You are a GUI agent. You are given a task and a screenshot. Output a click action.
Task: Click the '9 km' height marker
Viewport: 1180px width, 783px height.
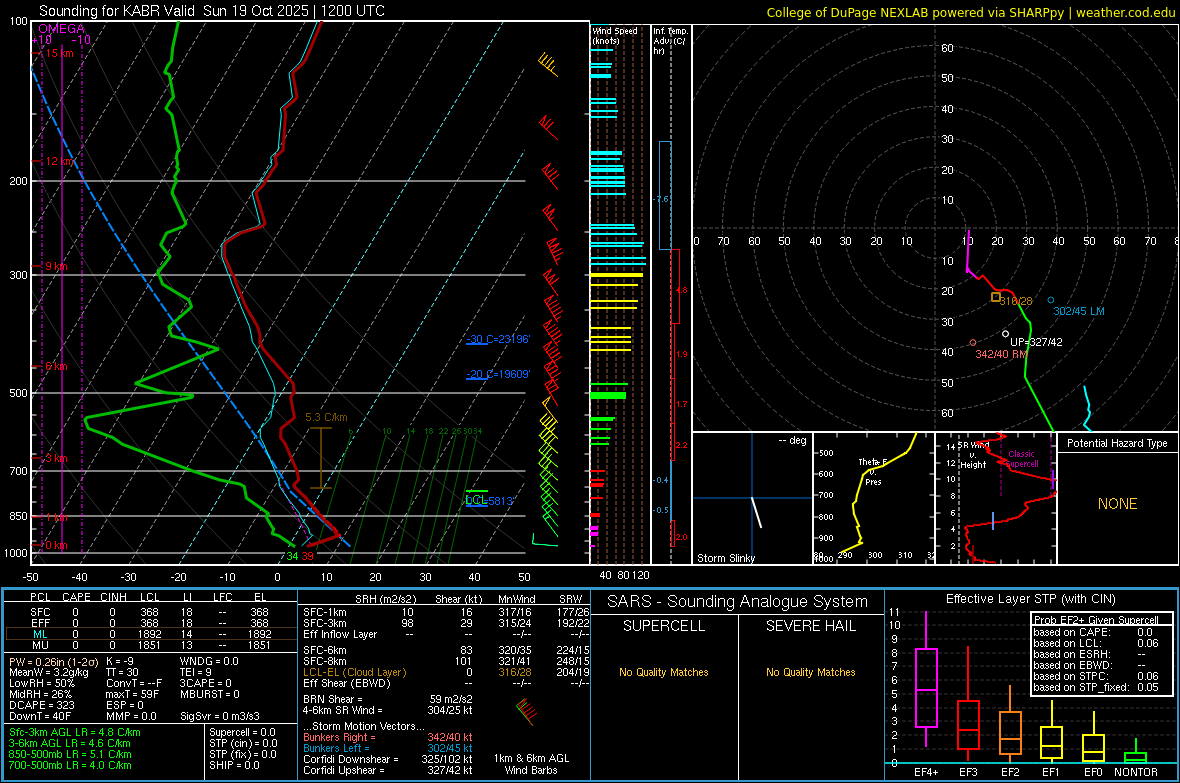(56, 267)
